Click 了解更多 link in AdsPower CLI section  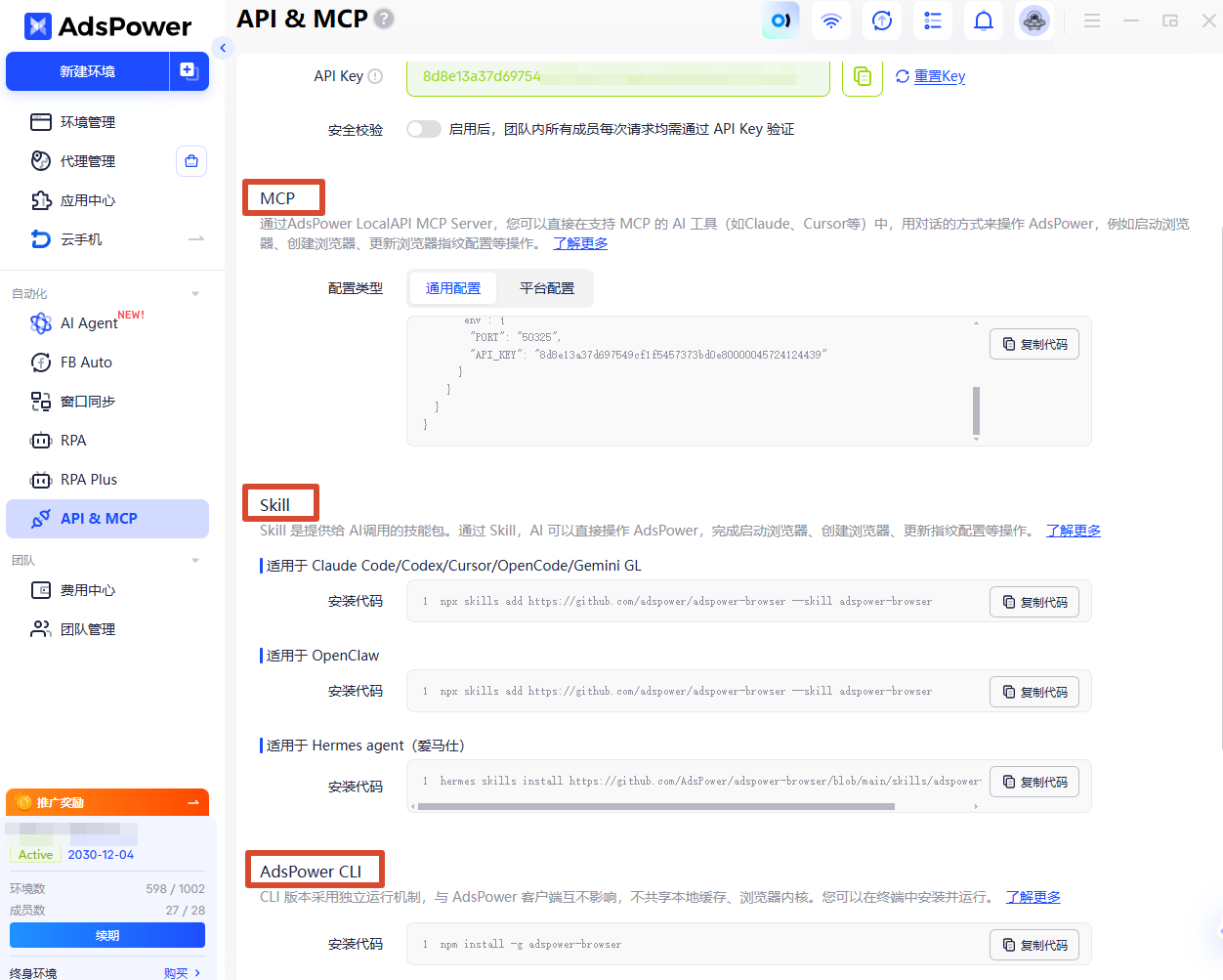(1033, 897)
